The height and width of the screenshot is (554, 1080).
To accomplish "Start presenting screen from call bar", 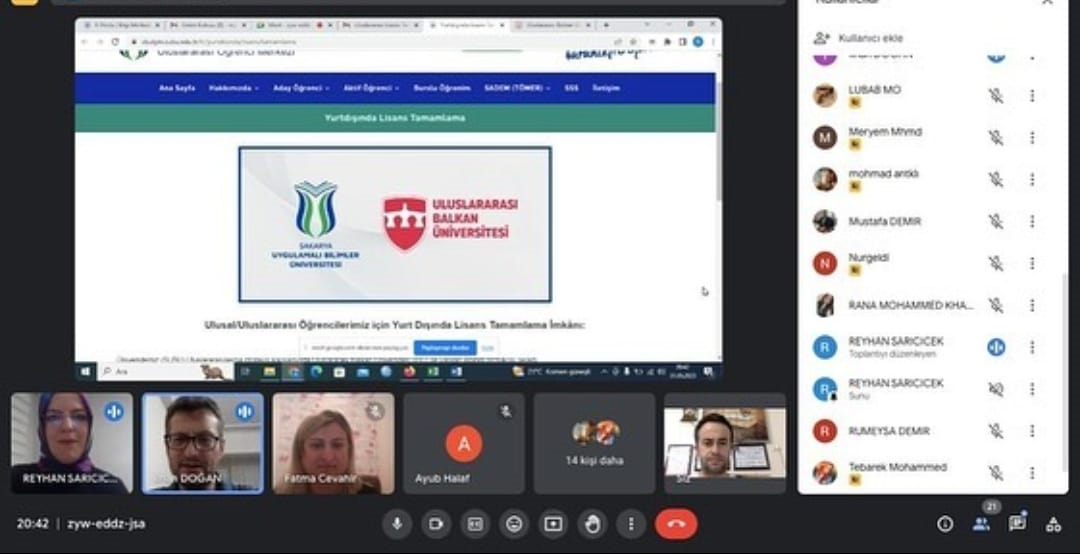I will (x=553, y=524).
